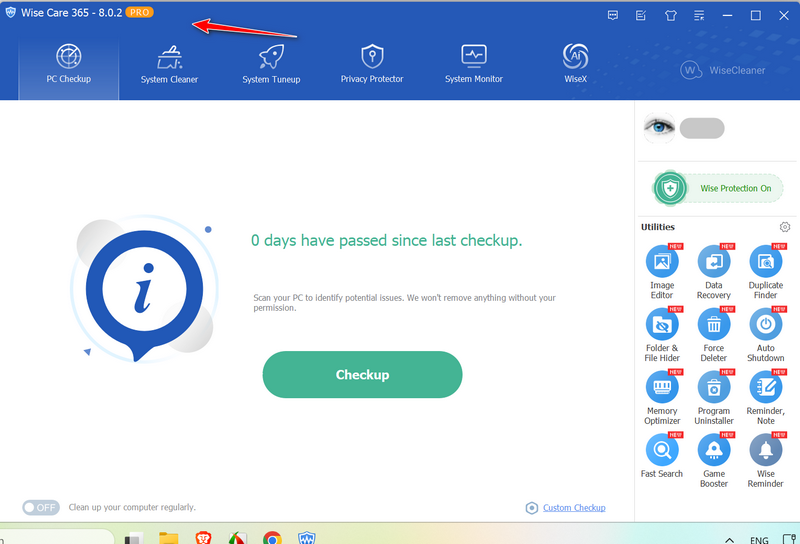Viewport: 800px width, 544px height.
Task: Open Program Uninstaller utility
Action: tap(714, 398)
